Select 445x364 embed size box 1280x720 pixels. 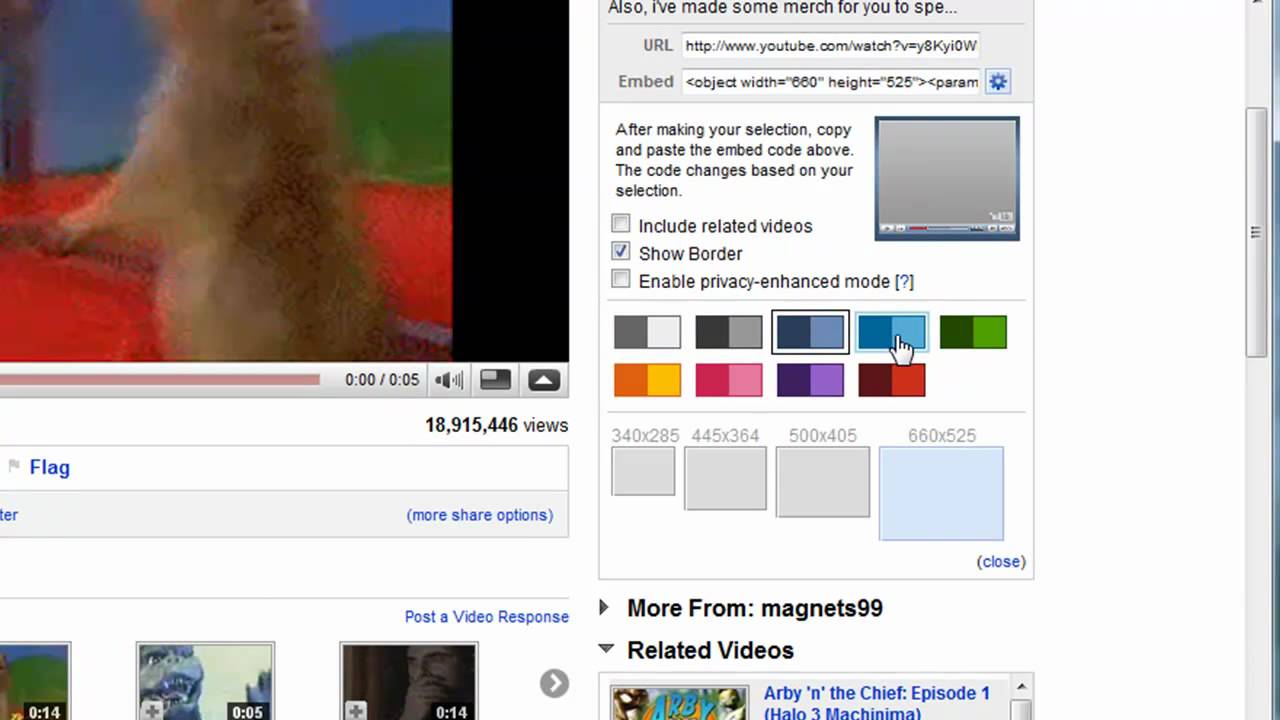pos(726,478)
